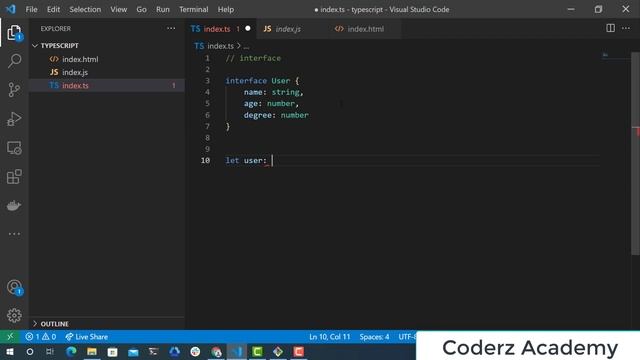Open File Explorer from taskbar
The image size is (640, 360).
(92, 351)
